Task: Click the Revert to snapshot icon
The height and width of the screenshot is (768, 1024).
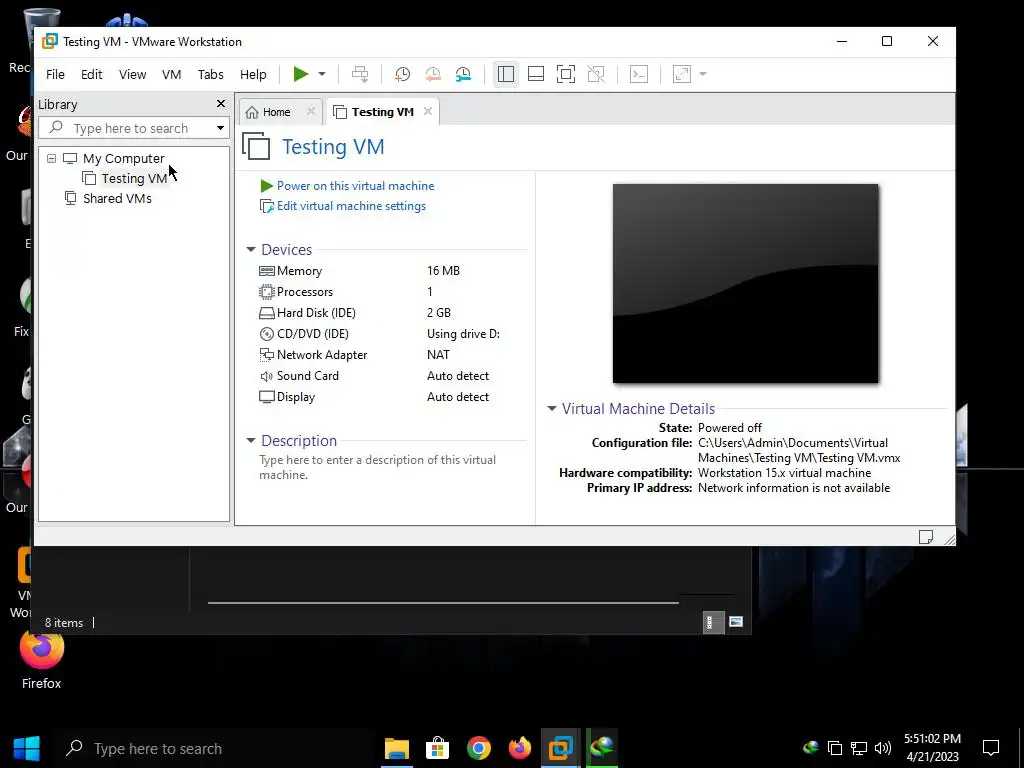Action: pos(433,74)
